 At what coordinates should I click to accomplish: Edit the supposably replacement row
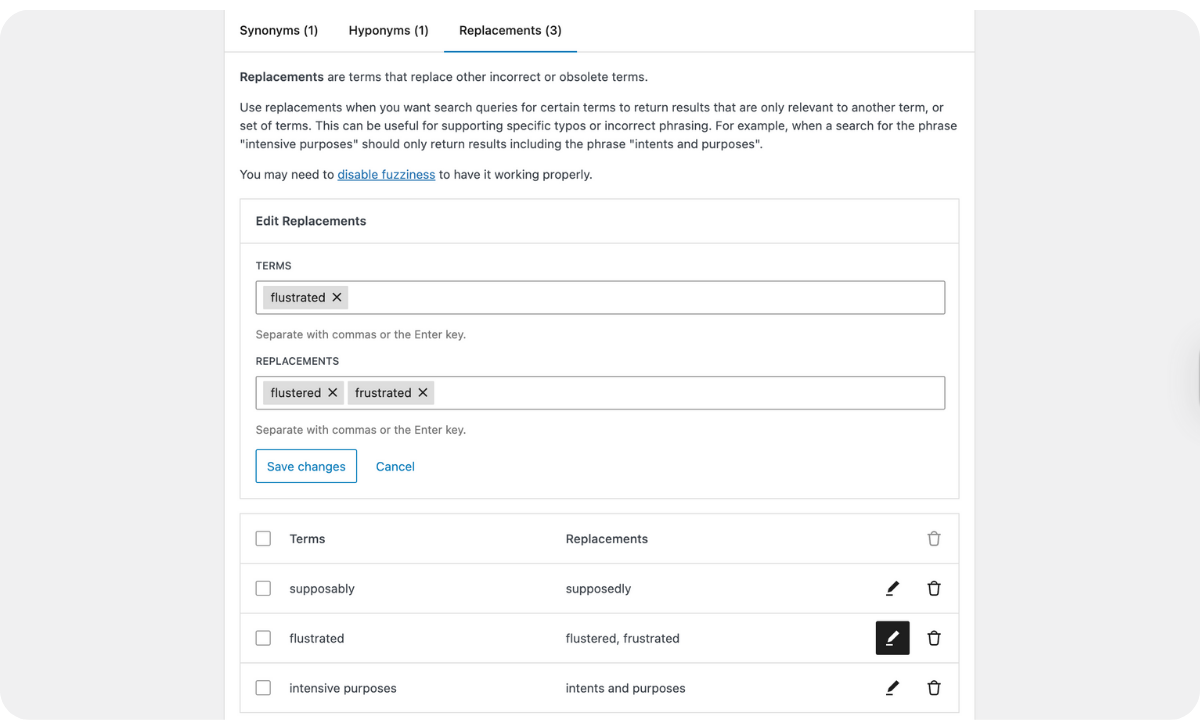tap(892, 589)
